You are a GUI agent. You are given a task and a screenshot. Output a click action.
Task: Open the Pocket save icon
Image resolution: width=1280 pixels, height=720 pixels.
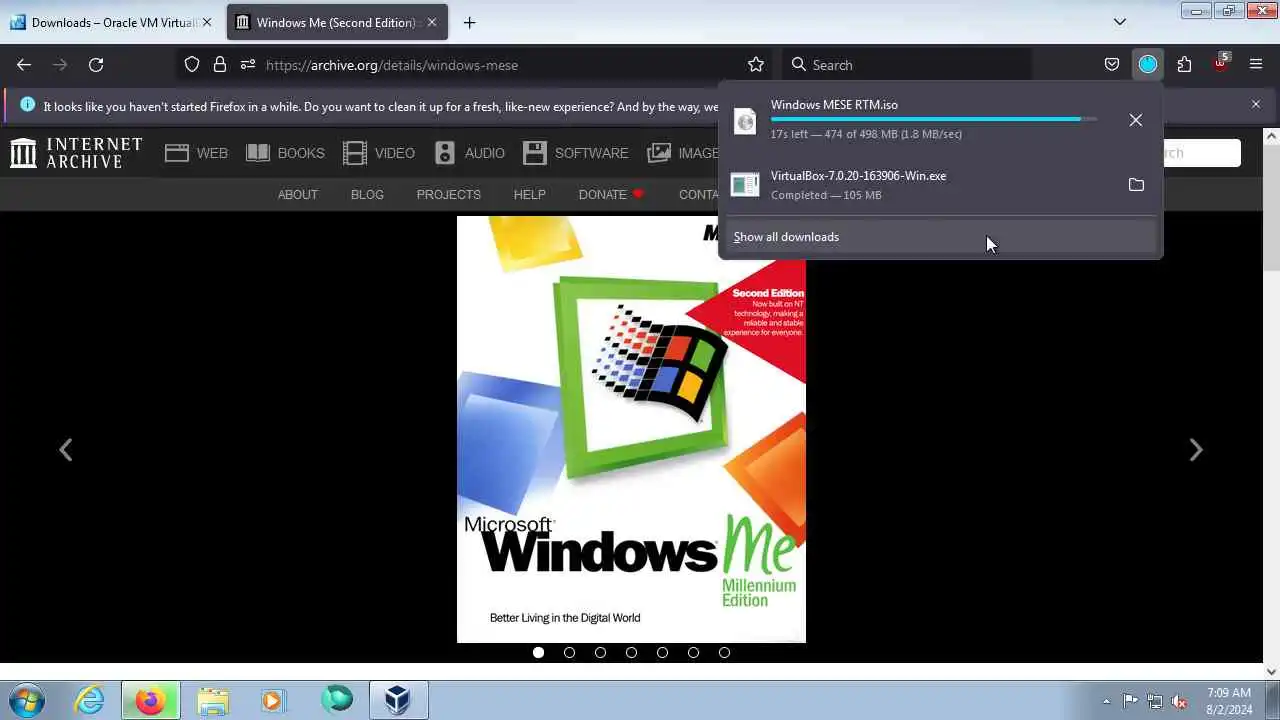coord(1112,64)
